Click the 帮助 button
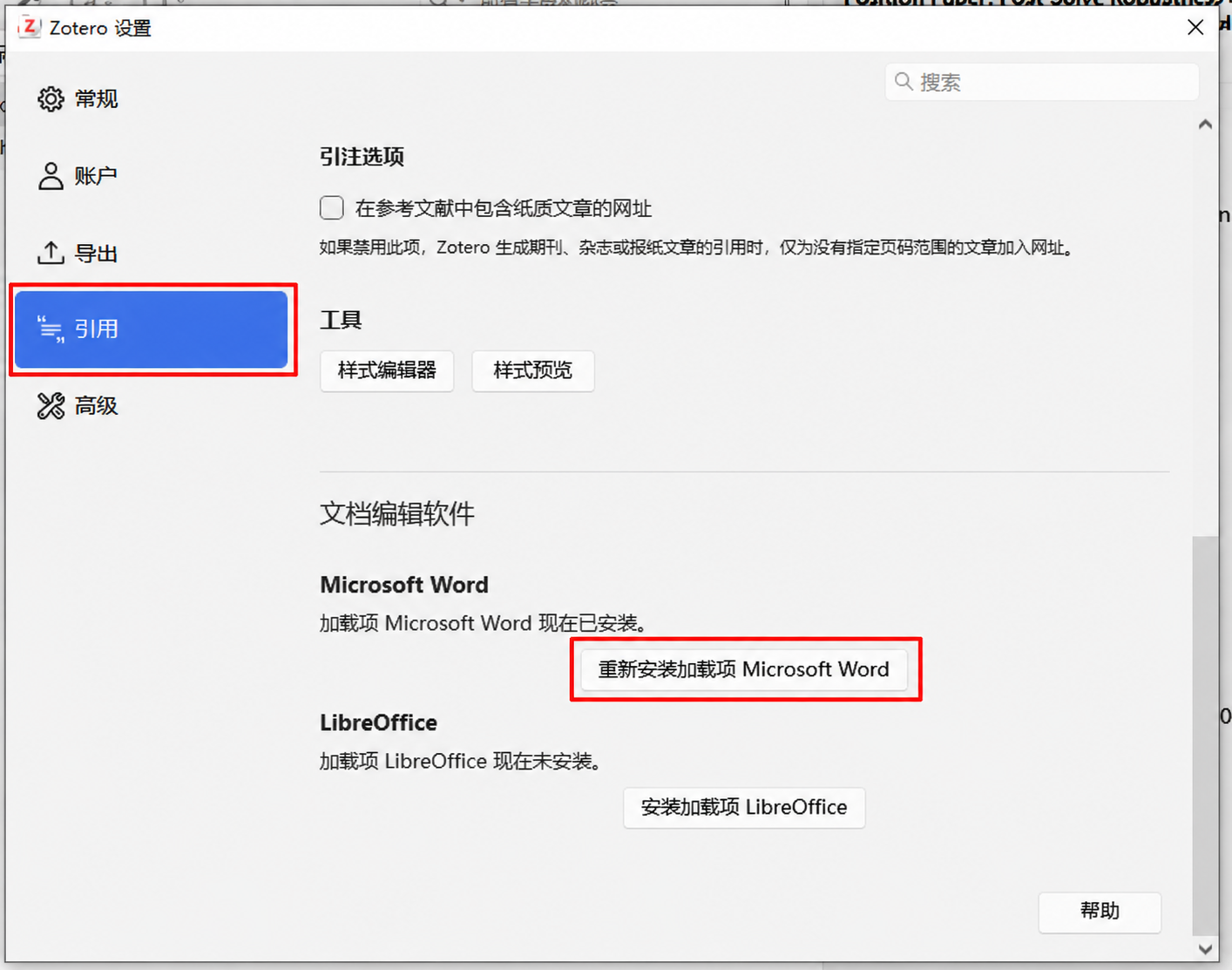 1100,912
